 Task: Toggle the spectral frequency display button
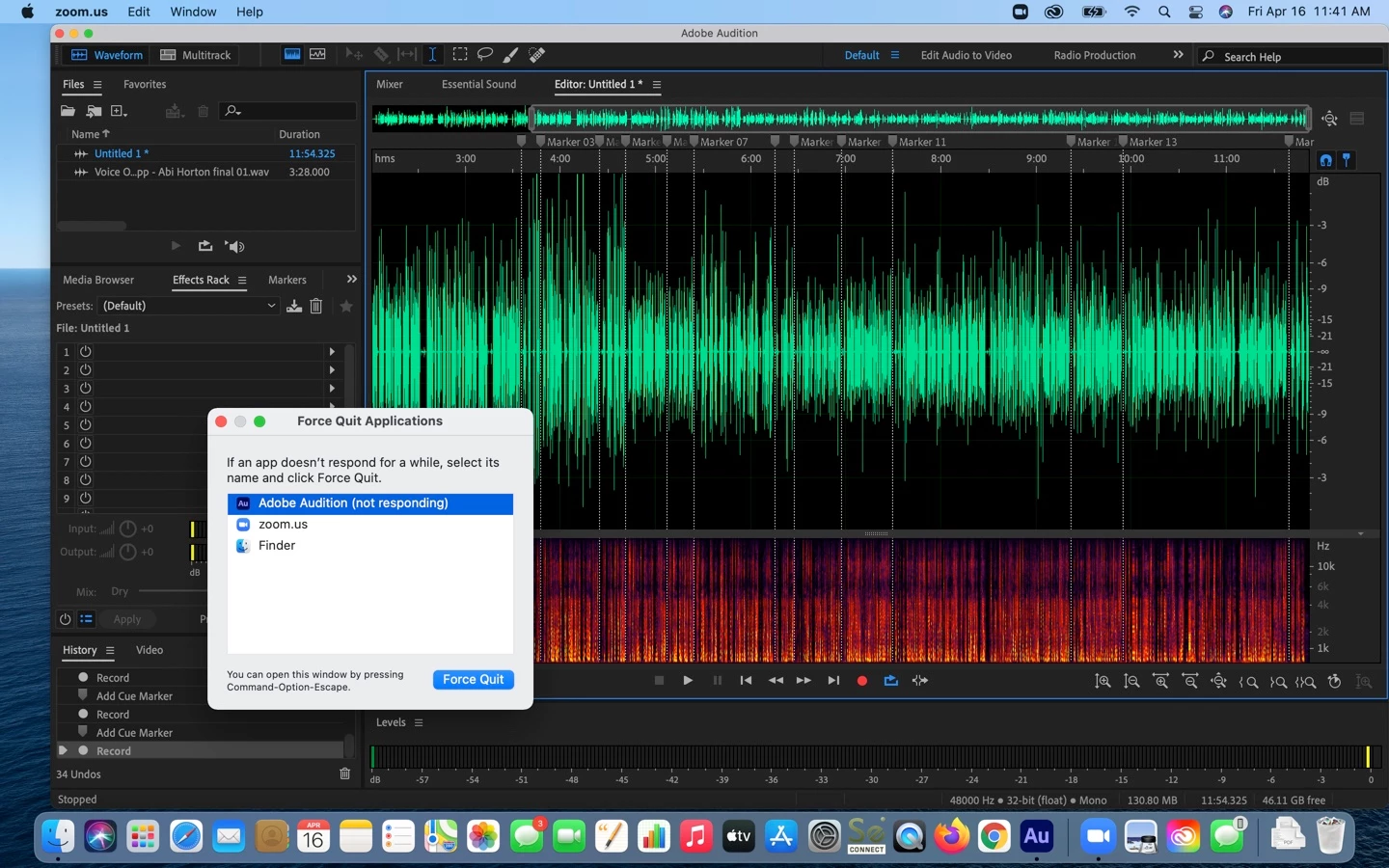(291, 55)
